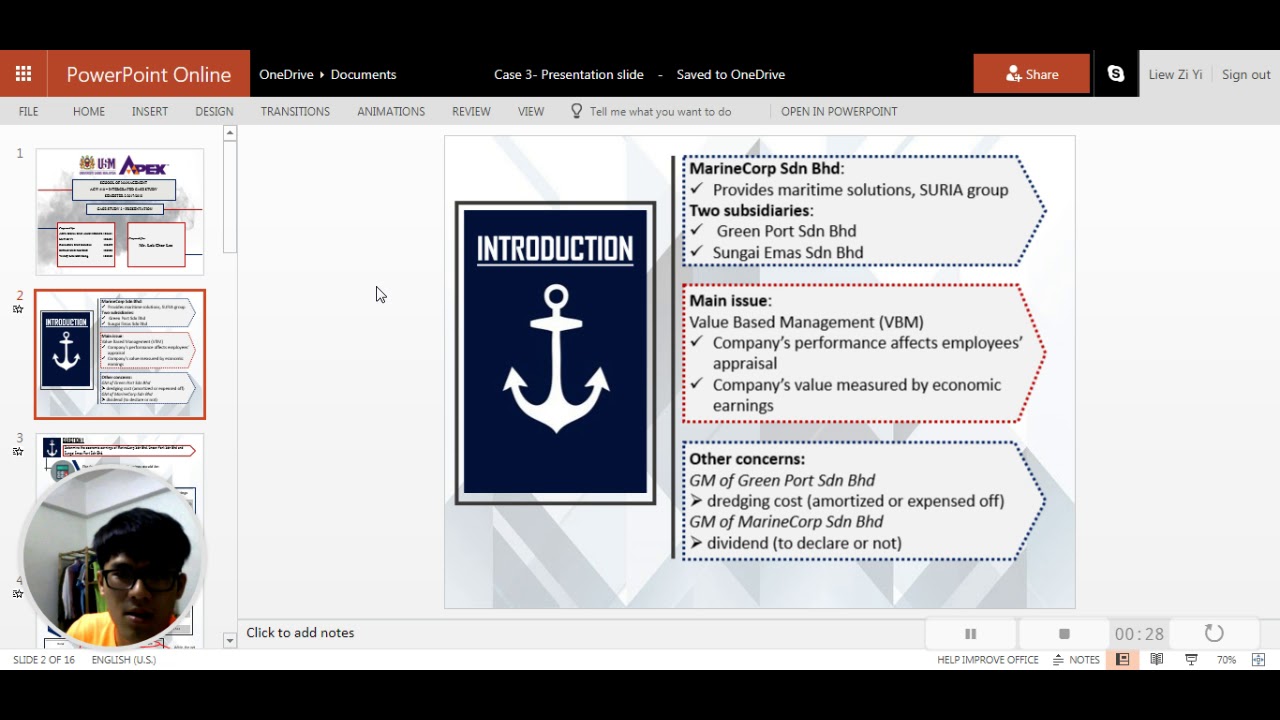Viewport: 1280px width, 720px height.
Task: Switch to the TRANSITIONS ribbon tab
Action: coord(295,111)
